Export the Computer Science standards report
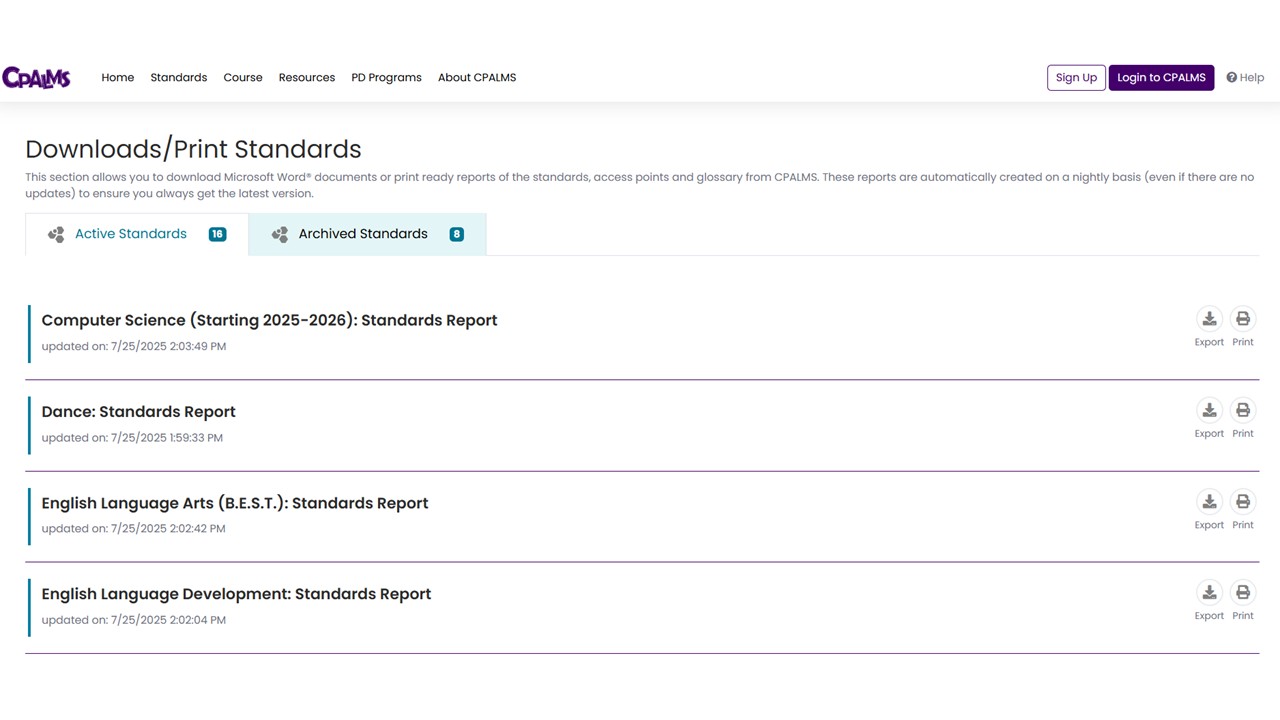The image size is (1280, 720). (1209, 318)
